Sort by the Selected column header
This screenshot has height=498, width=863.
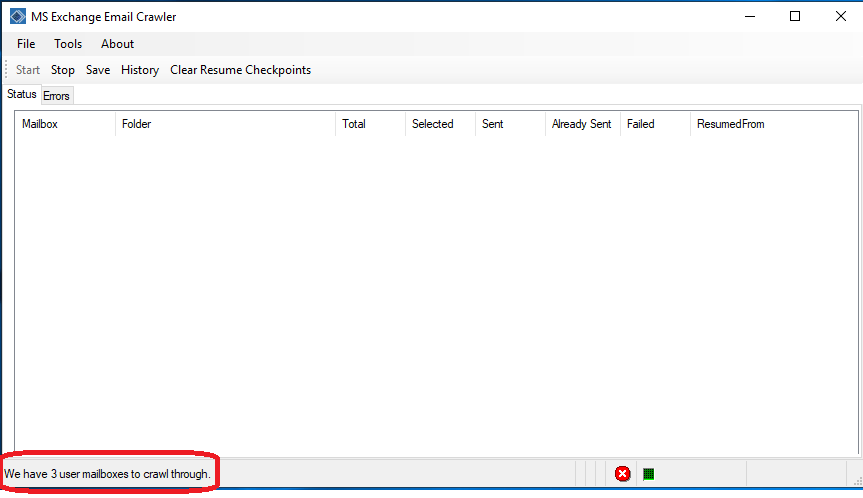(439, 124)
